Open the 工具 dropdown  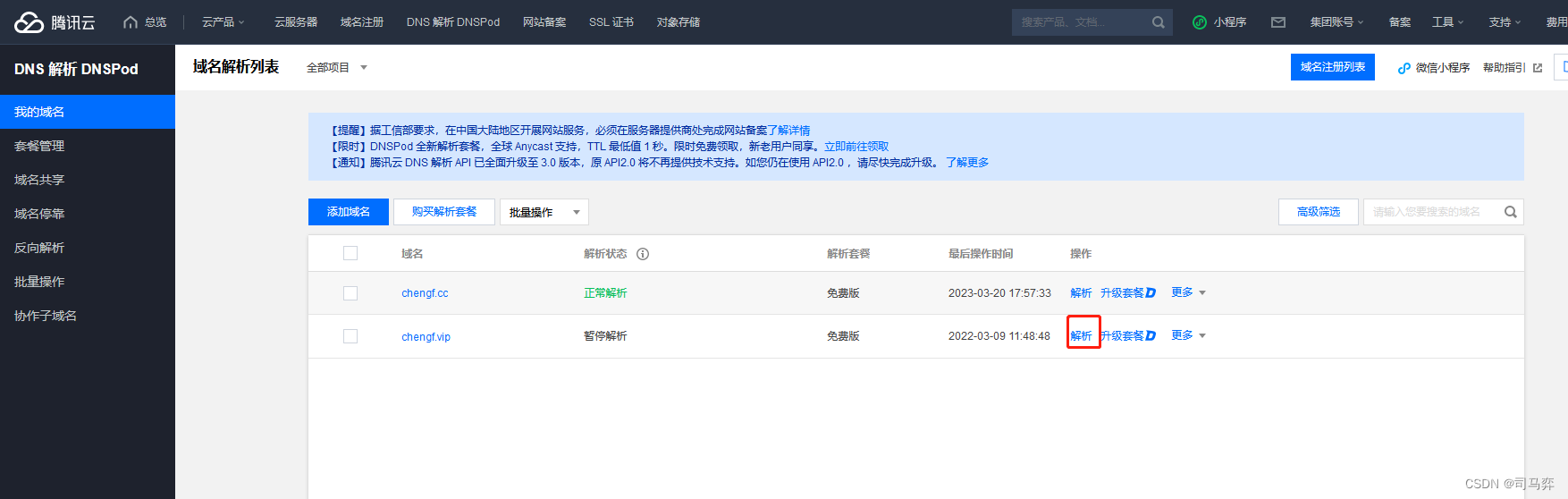point(1447,22)
